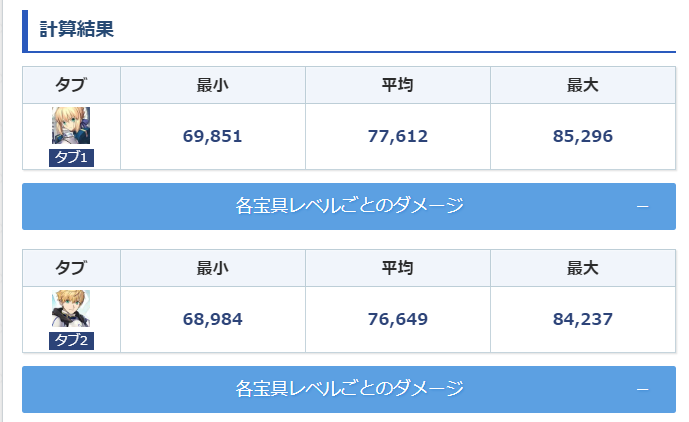Toggle 各宝具レベルごとのダメージ text under タブ2 table

[349, 389]
